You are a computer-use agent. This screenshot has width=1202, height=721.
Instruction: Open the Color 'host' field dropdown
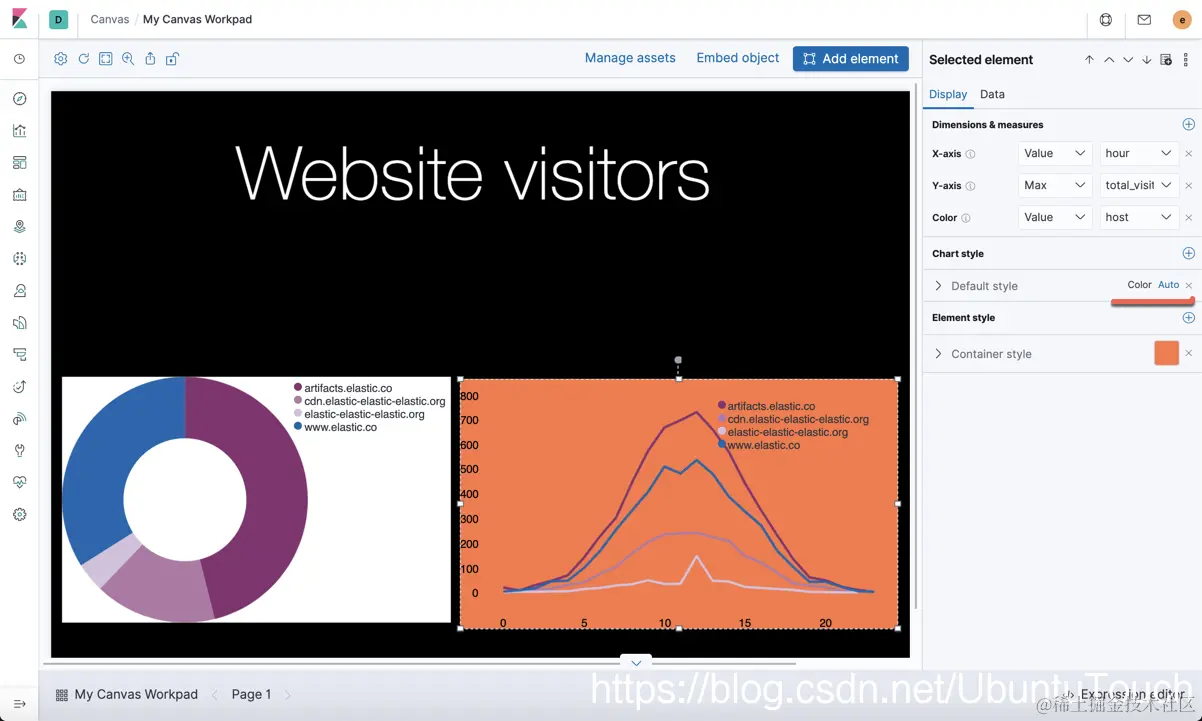click(1139, 217)
